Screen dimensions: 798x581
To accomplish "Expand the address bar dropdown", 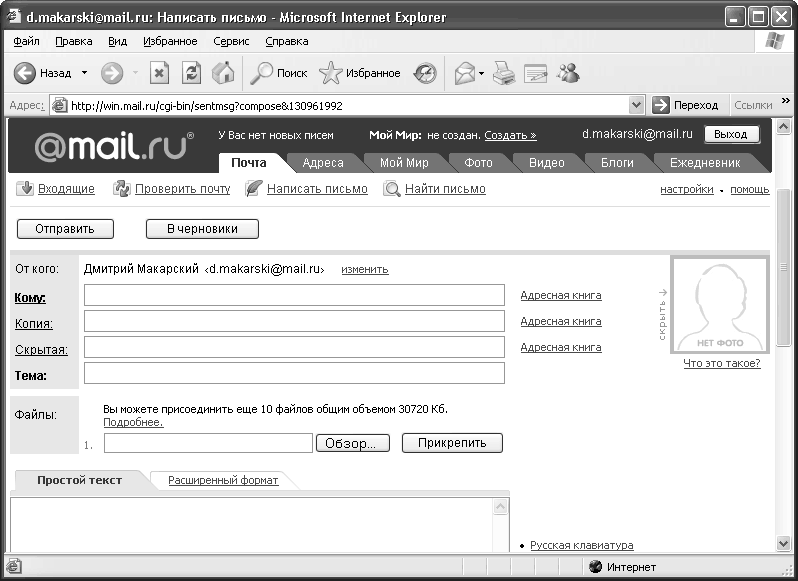I will pos(637,105).
